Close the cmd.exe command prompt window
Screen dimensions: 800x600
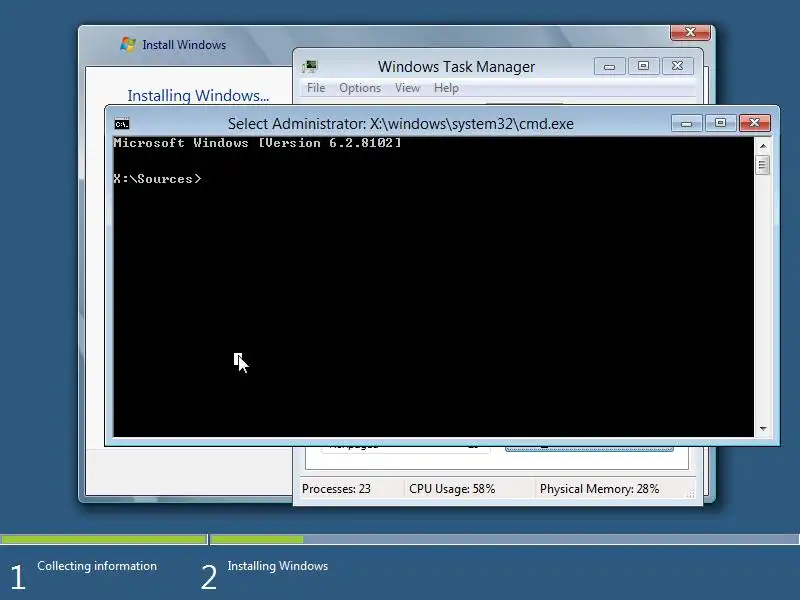tap(754, 123)
